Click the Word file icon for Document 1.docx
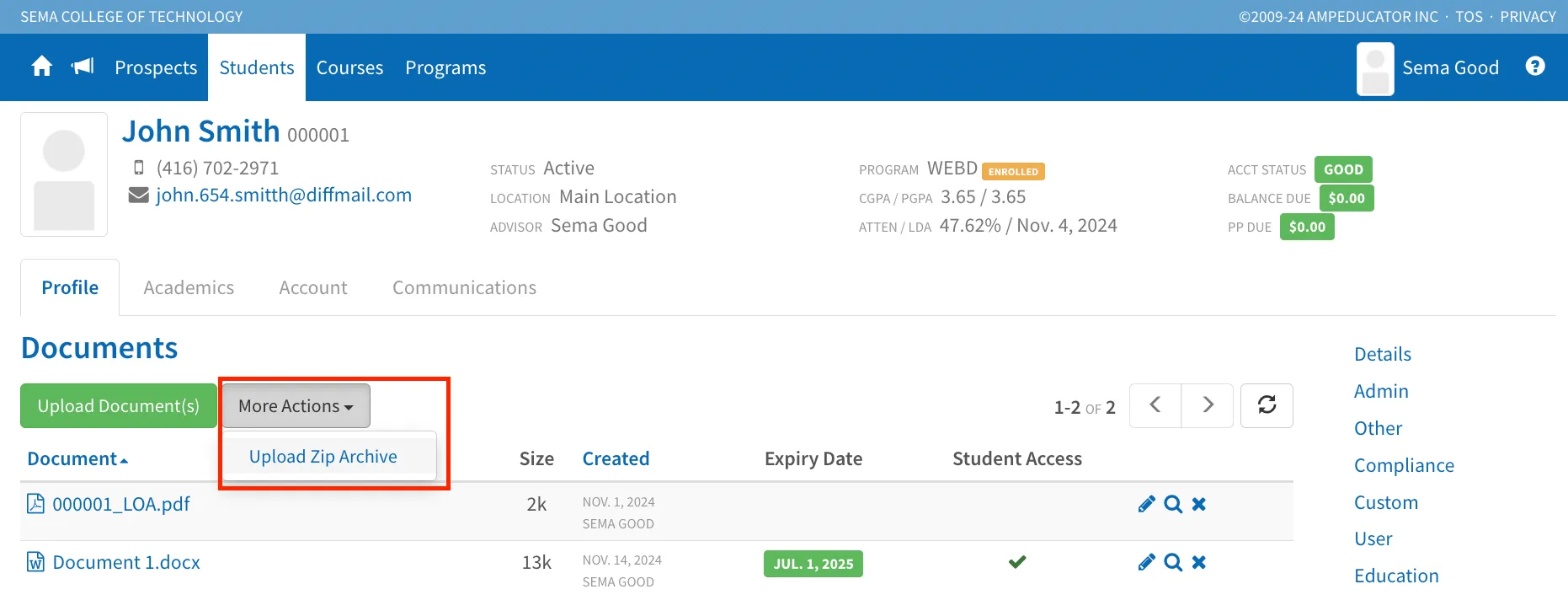The height and width of the screenshot is (600, 1568). [35, 562]
